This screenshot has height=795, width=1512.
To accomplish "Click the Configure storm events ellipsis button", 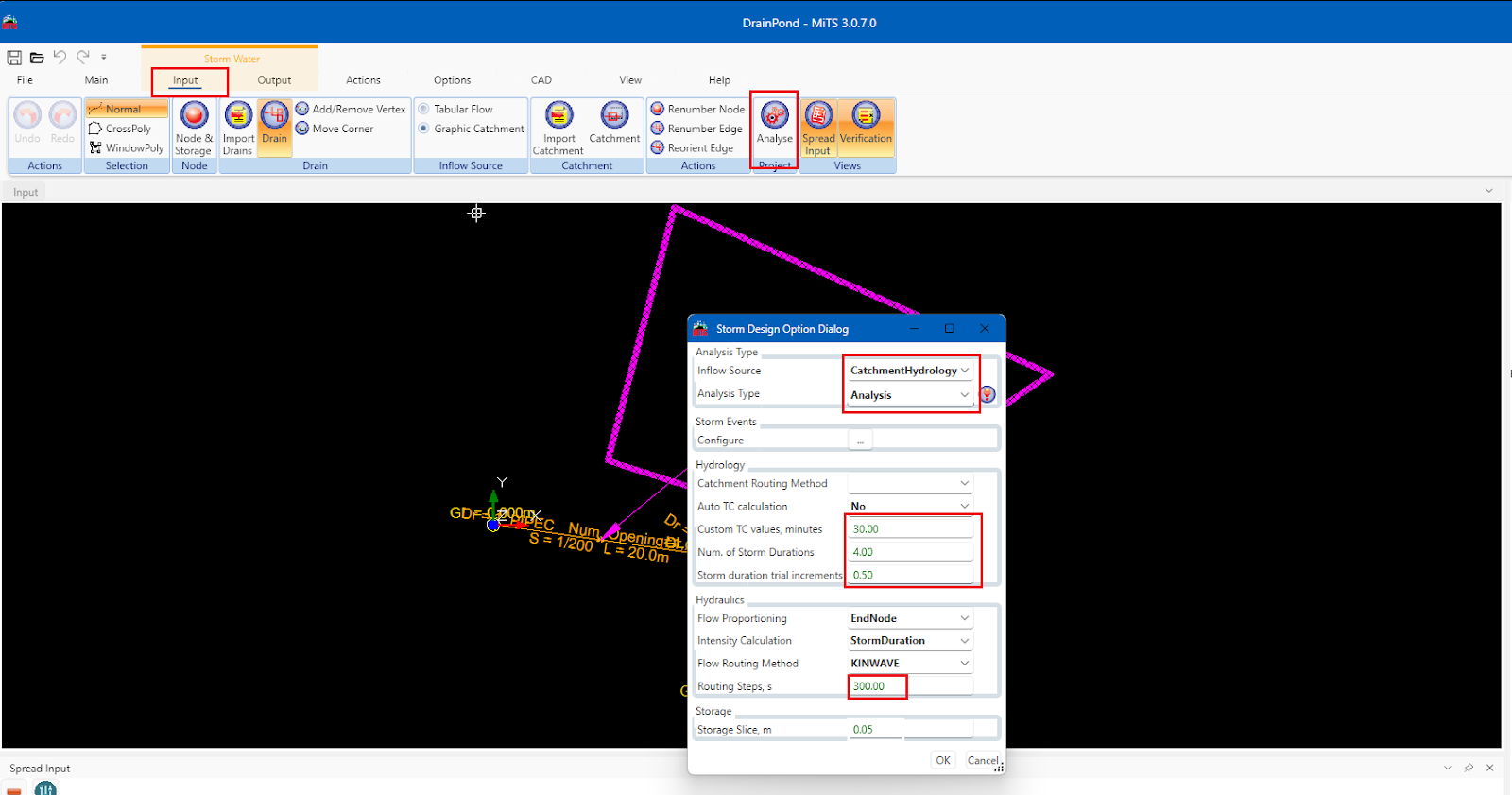I will (860, 441).
